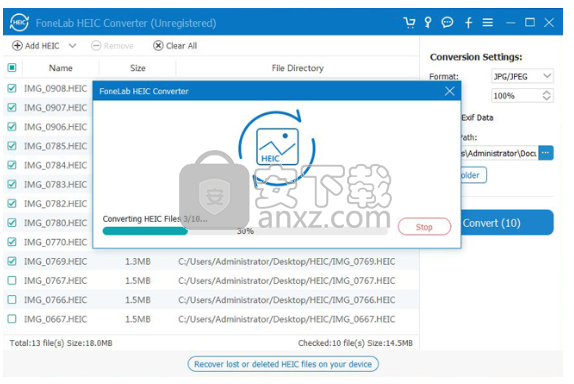Open the Format JPG/JPEG dropdown

(522, 76)
